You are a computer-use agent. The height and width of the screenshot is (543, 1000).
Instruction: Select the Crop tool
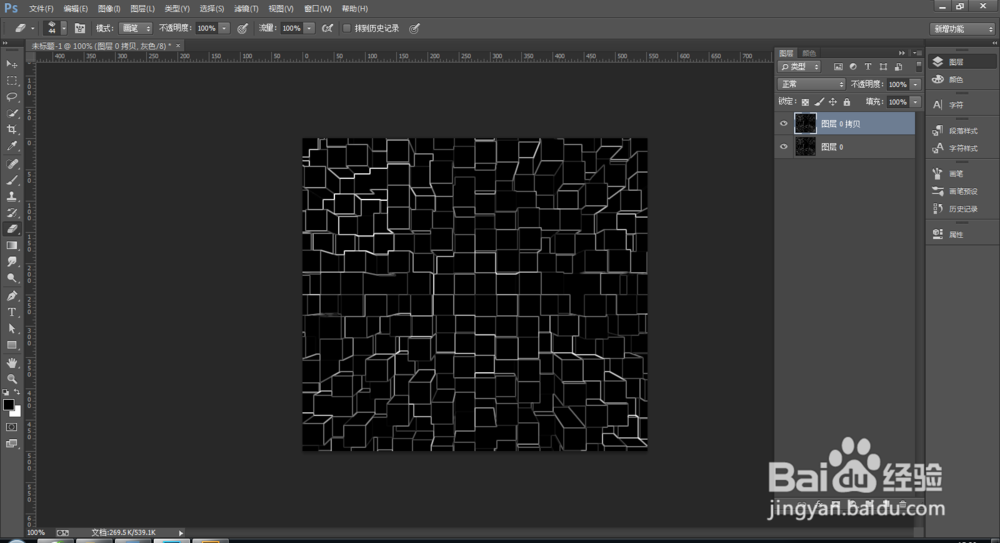(x=11, y=130)
